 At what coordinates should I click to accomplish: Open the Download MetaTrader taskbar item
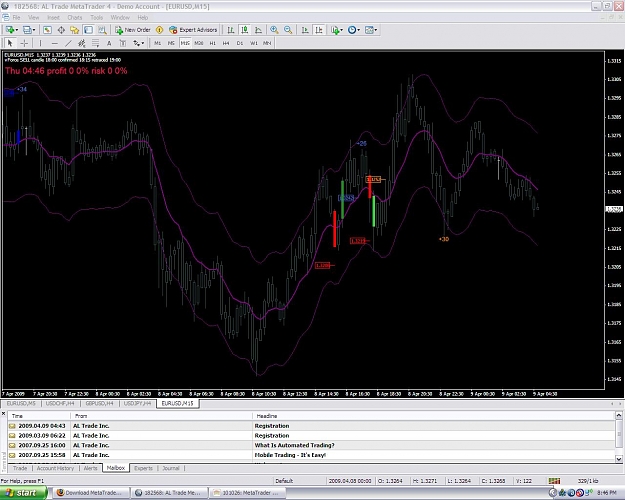[92, 493]
